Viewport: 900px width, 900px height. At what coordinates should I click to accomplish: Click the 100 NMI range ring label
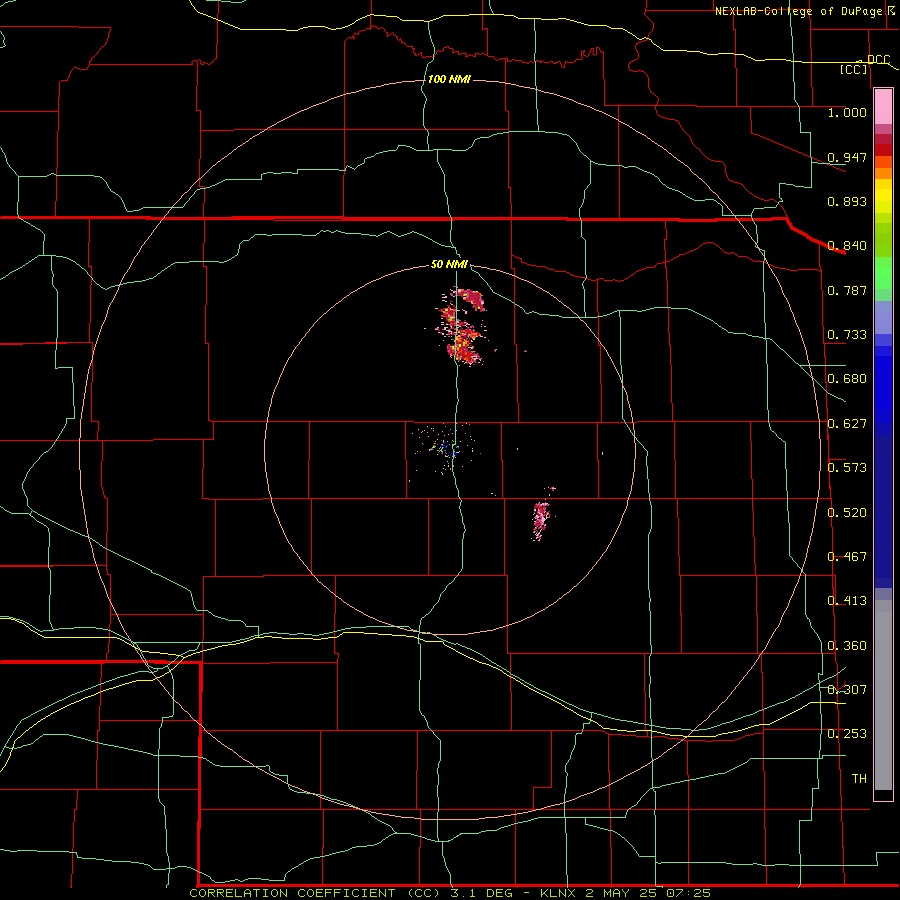pos(449,79)
